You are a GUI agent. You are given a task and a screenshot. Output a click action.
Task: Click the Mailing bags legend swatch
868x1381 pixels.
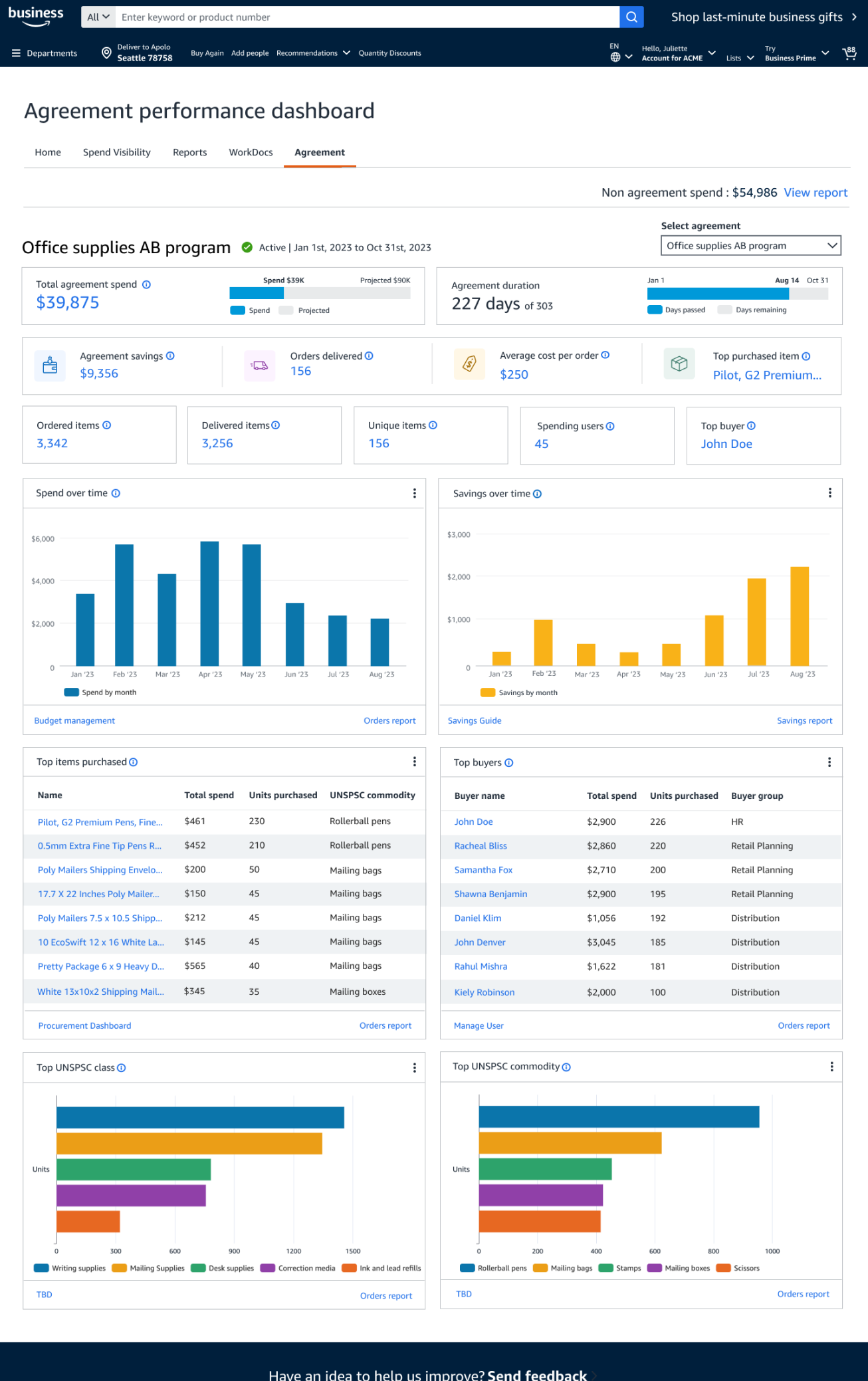coord(540,1268)
